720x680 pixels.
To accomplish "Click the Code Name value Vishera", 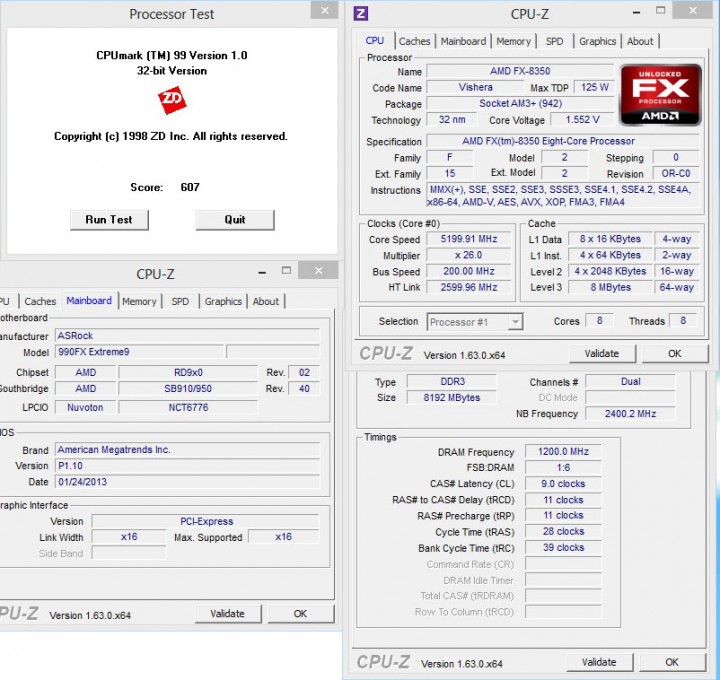I will pos(475,87).
